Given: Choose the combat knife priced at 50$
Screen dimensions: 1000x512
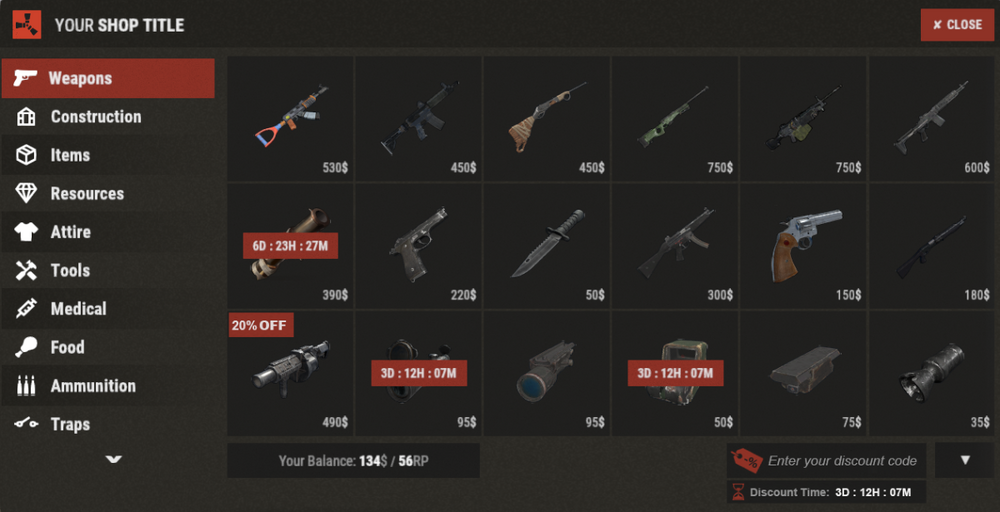Looking at the screenshot, I should (x=547, y=247).
